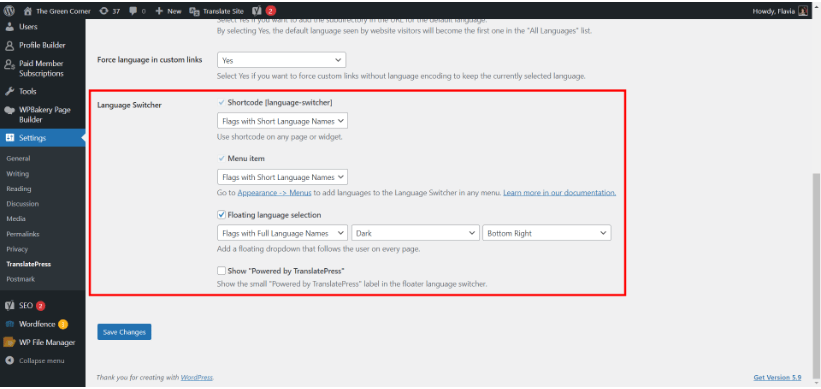Click 'Add a floating dropdown' description text
821x389 pixels.
(318, 249)
